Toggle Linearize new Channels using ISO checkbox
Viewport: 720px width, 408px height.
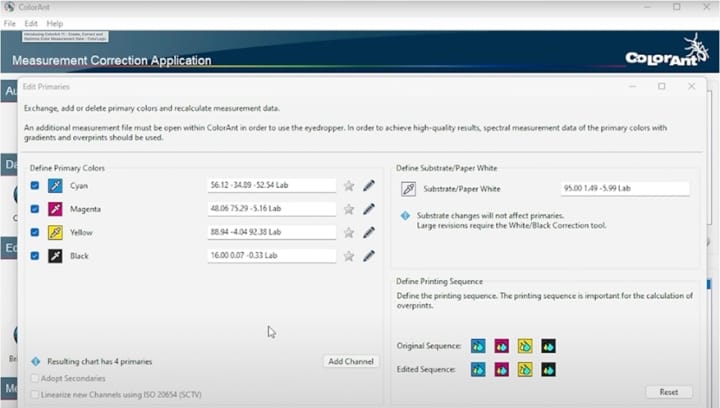pyautogui.click(x=34, y=395)
